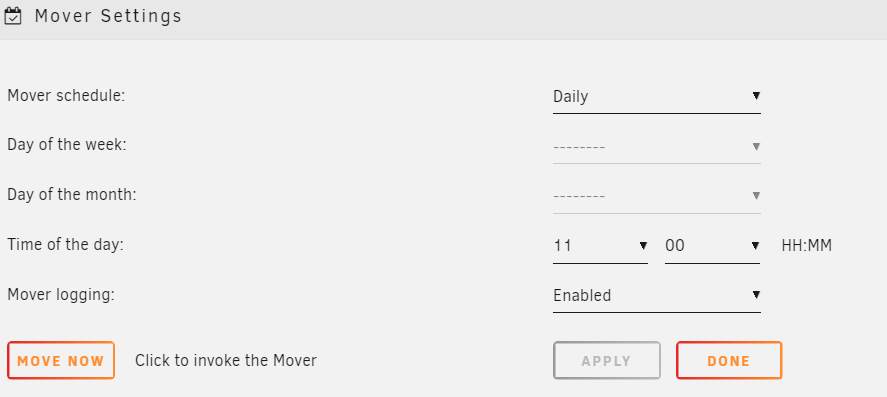Click the arrow beside hour value 11
The height and width of the screenshot is (397, 887).
(x=643, y=245)
